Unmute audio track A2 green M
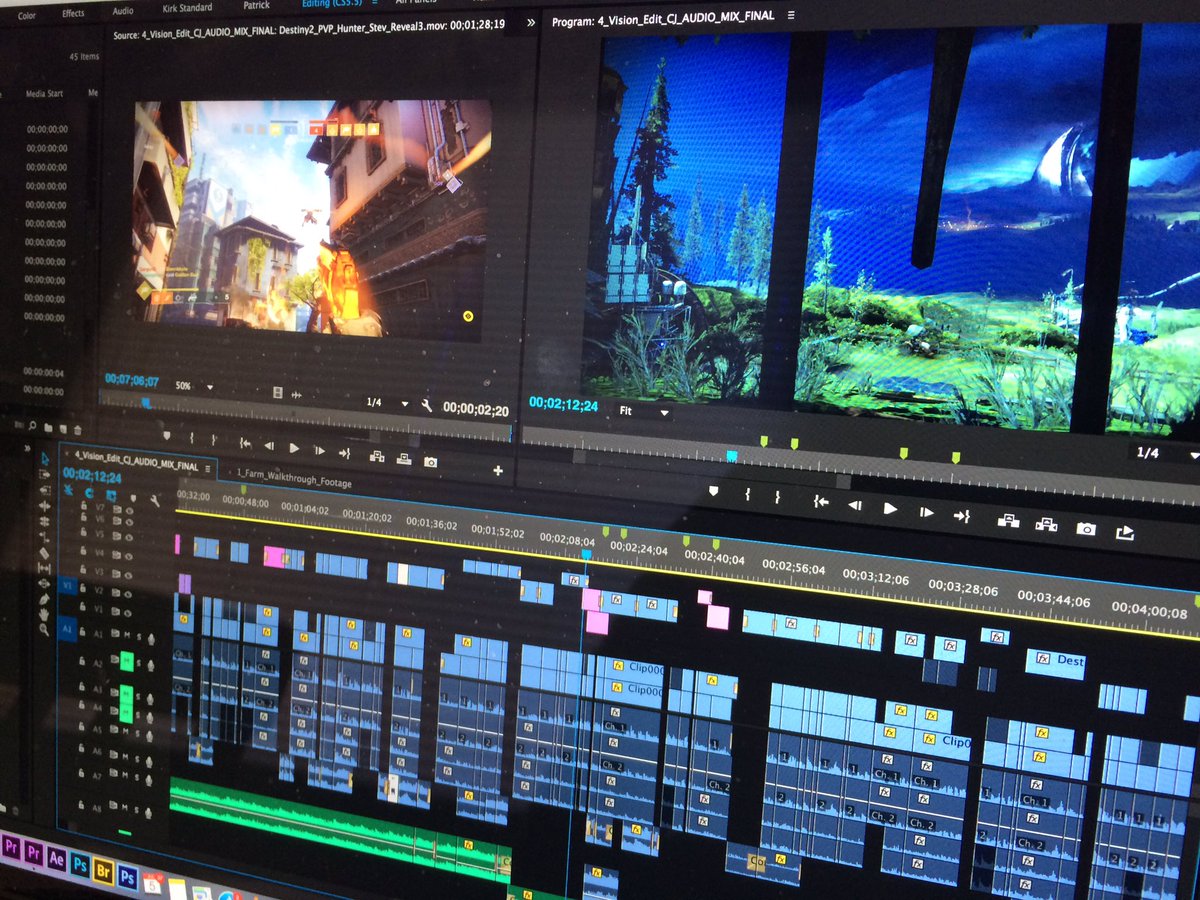The image size is (1200, 900). [127, 661]
